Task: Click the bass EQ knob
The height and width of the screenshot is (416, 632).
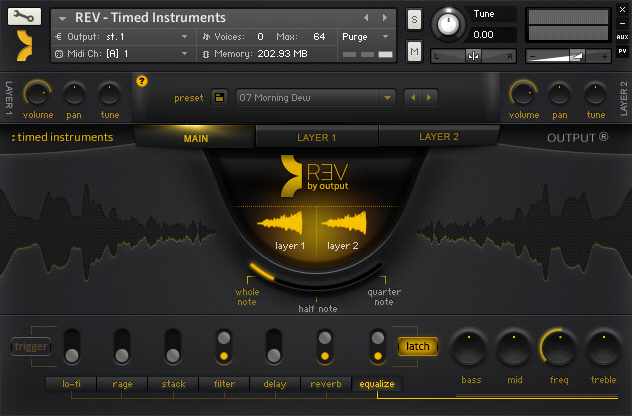Action: click(469, 347)
